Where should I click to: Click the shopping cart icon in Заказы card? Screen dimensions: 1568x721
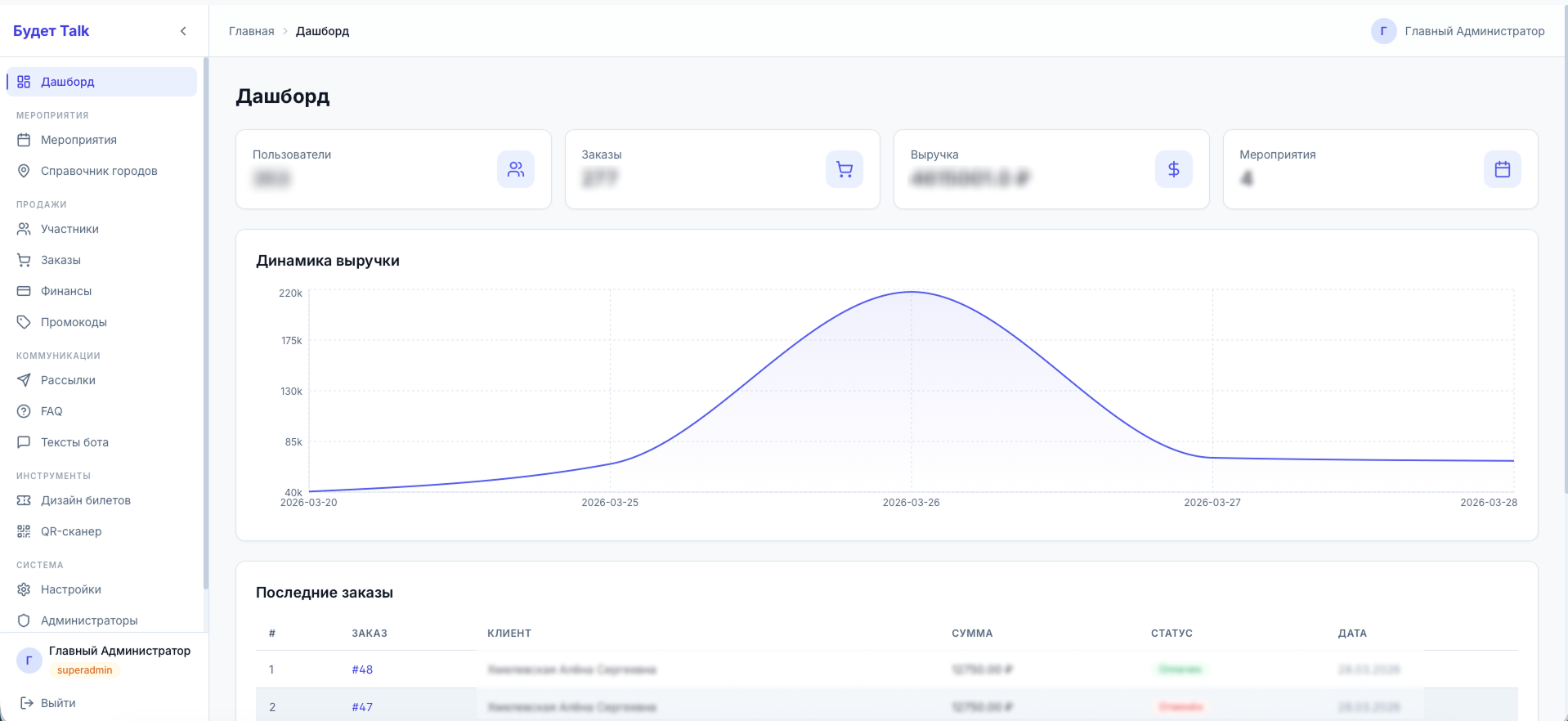coord(844,169)
